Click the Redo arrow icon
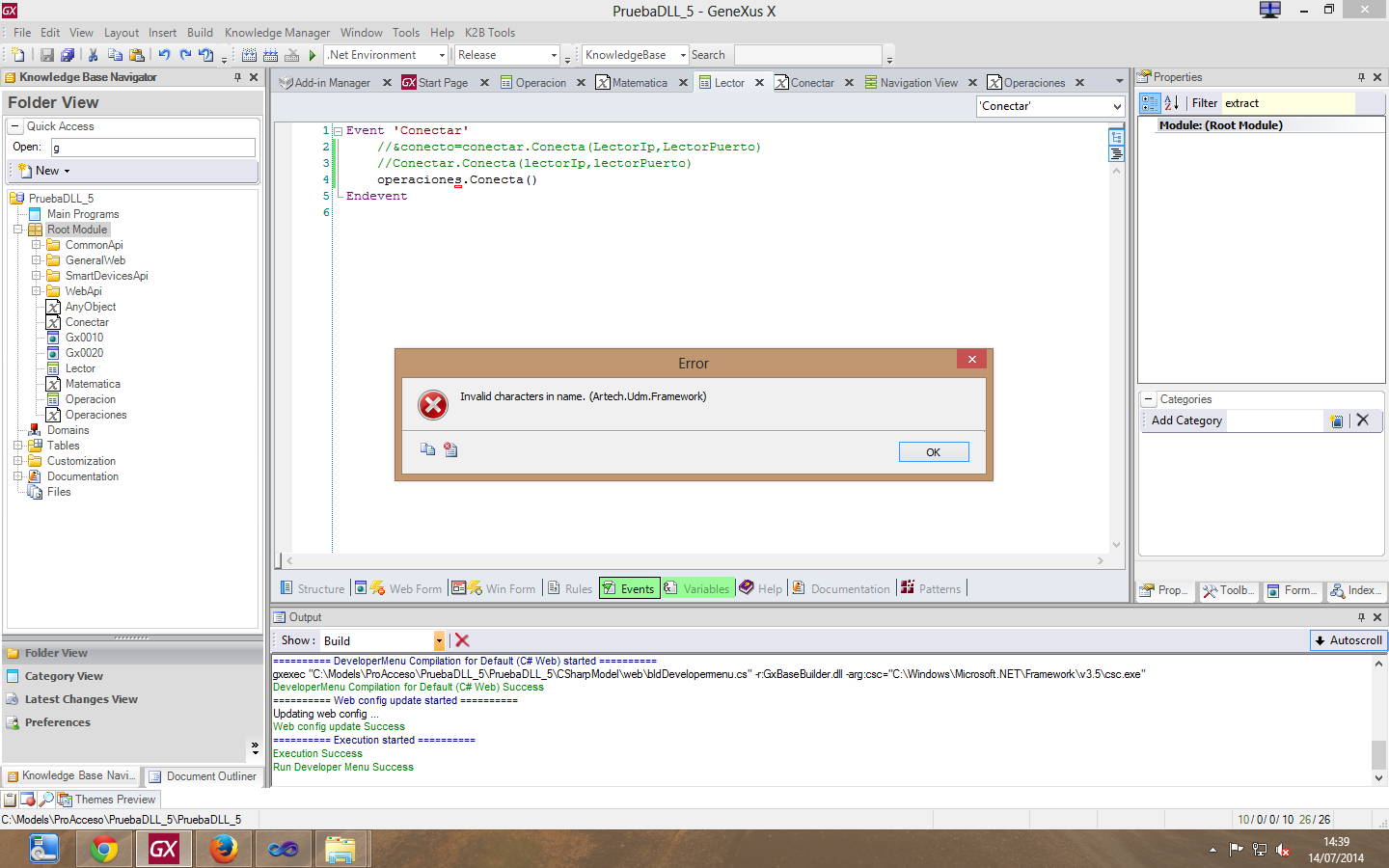Image resolution: width=1389 pixels, height=868 pixels. [x=185, y=55]
